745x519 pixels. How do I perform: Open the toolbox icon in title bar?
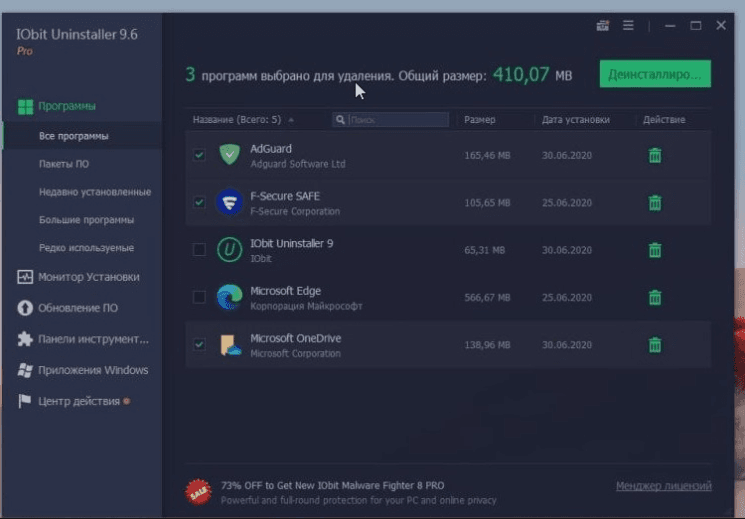tap(602, 25)
